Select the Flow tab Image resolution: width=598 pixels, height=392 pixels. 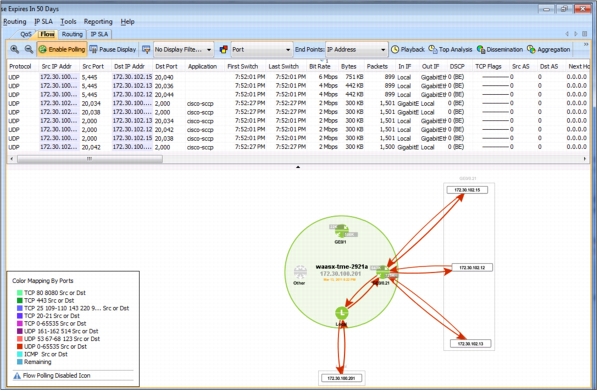[x=47, y=34]
